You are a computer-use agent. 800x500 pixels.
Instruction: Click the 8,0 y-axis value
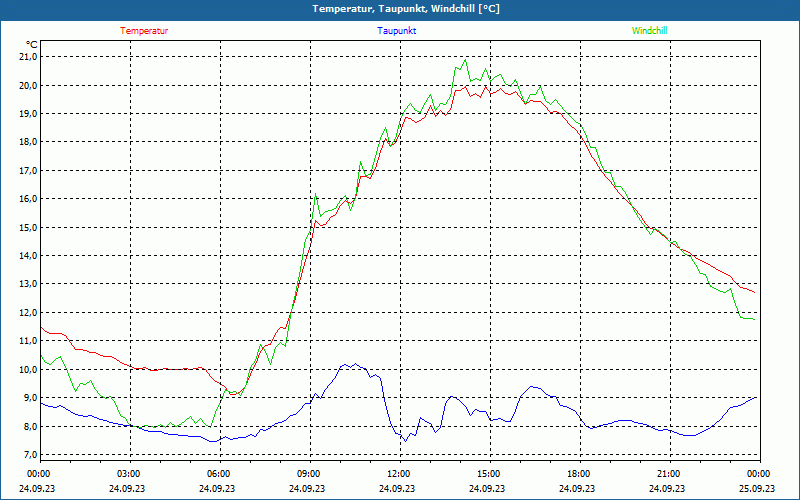[x=30, y=426]
